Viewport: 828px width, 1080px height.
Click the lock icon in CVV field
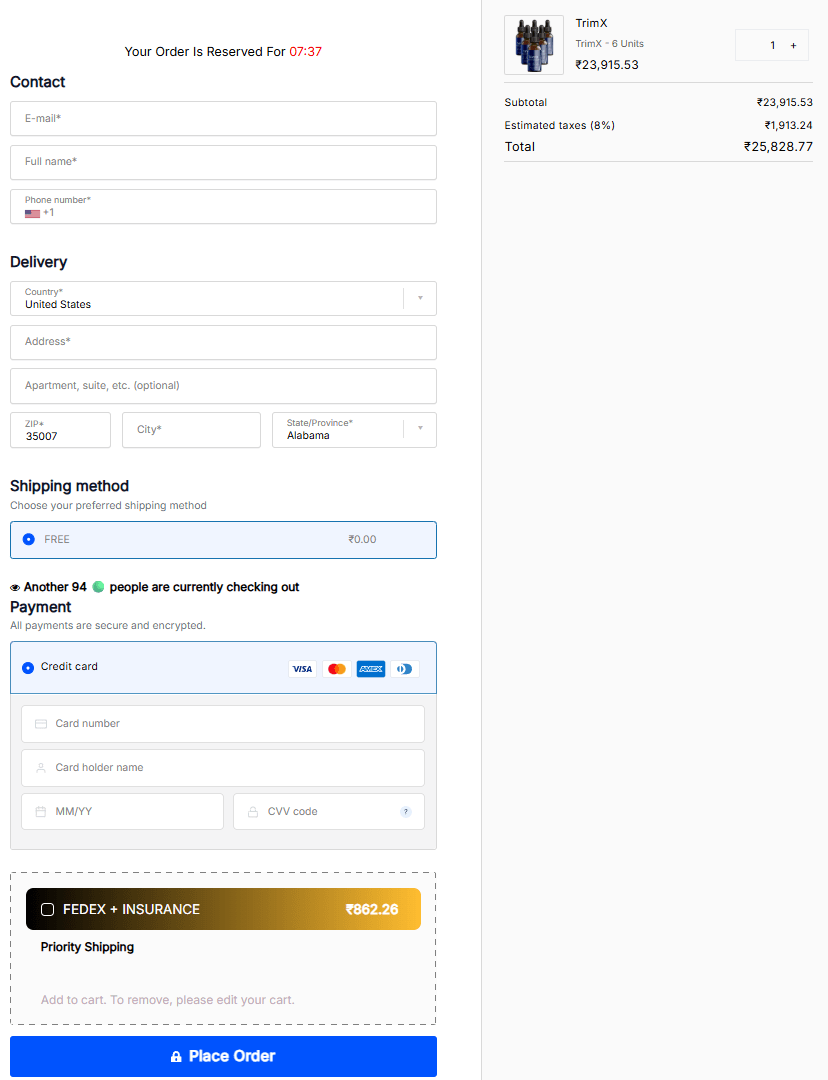(251, 811)
